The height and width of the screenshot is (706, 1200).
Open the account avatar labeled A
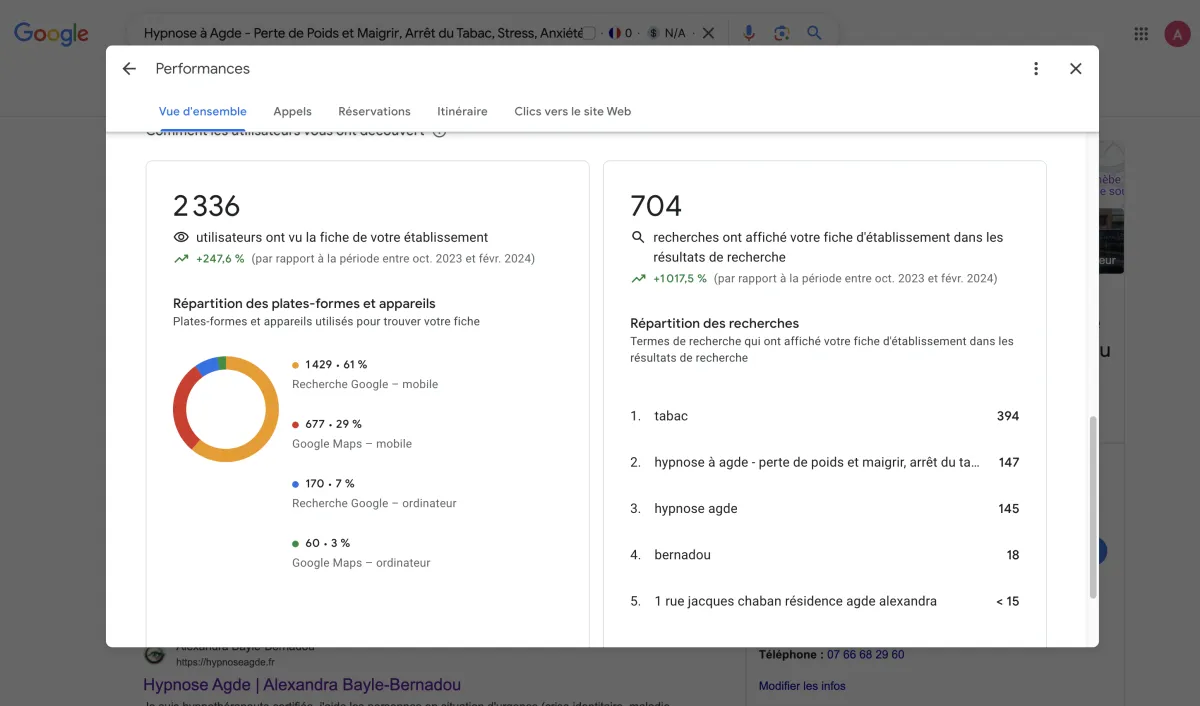1177,34
